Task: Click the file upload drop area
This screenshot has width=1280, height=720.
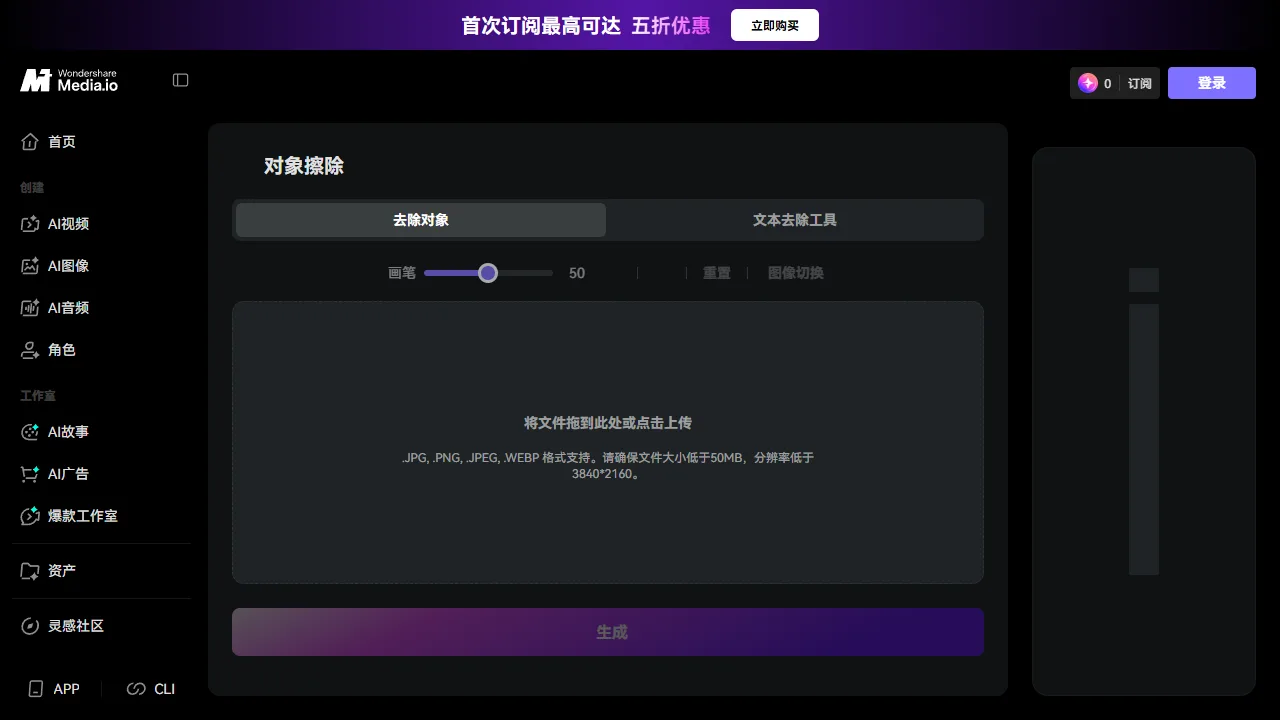Action: 608,443
